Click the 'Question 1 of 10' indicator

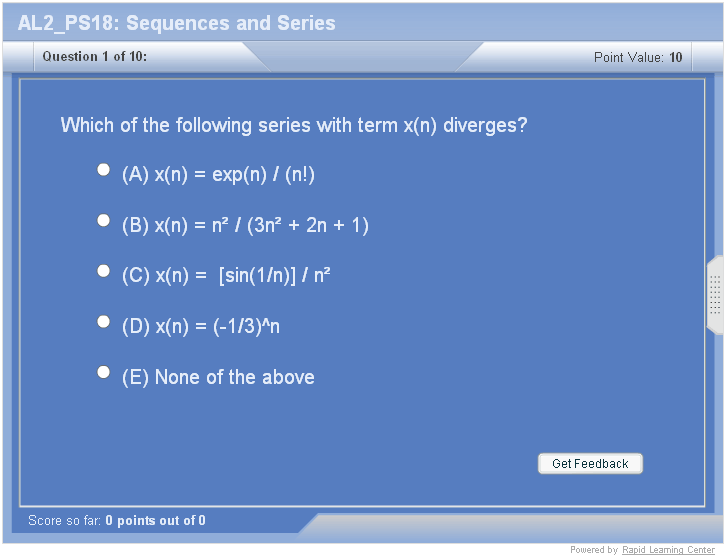pos(95,57)
